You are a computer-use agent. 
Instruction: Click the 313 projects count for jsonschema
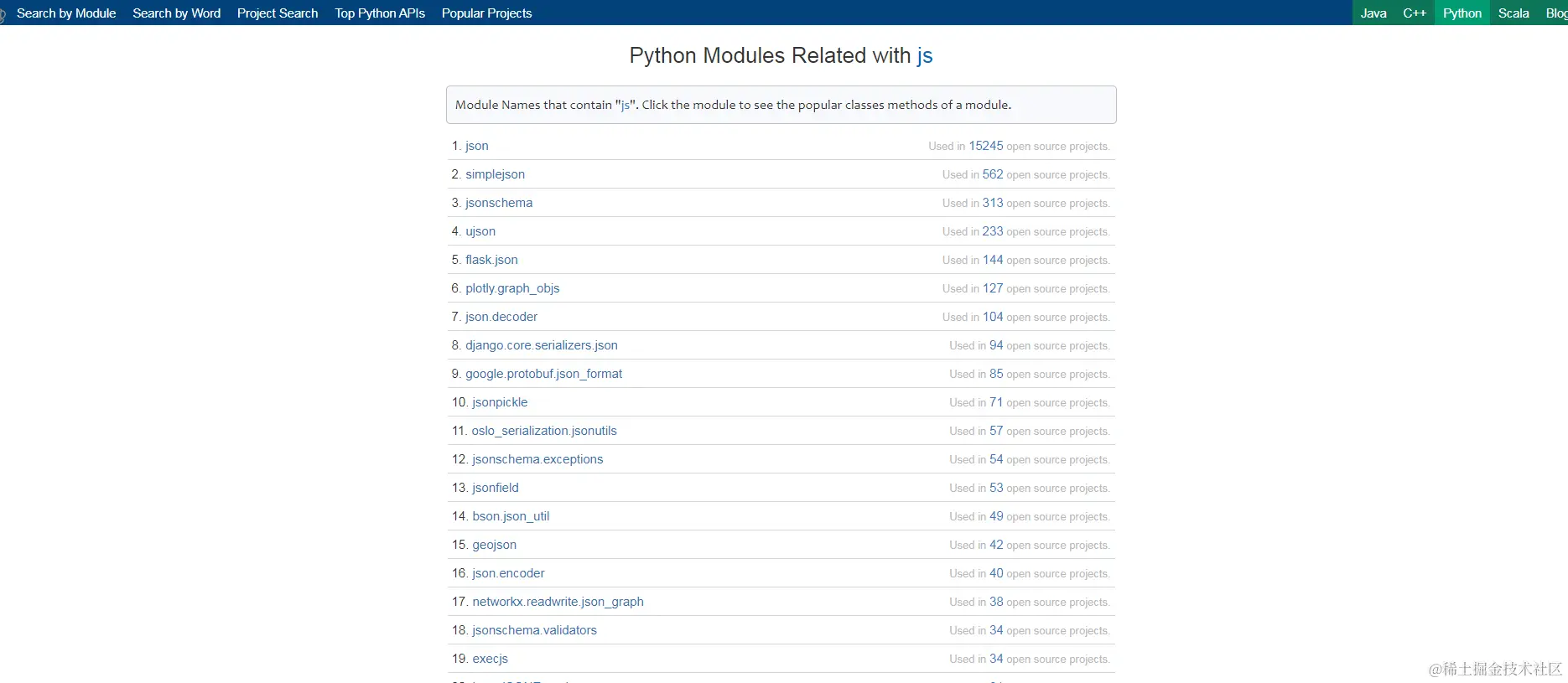pos(993,203)
